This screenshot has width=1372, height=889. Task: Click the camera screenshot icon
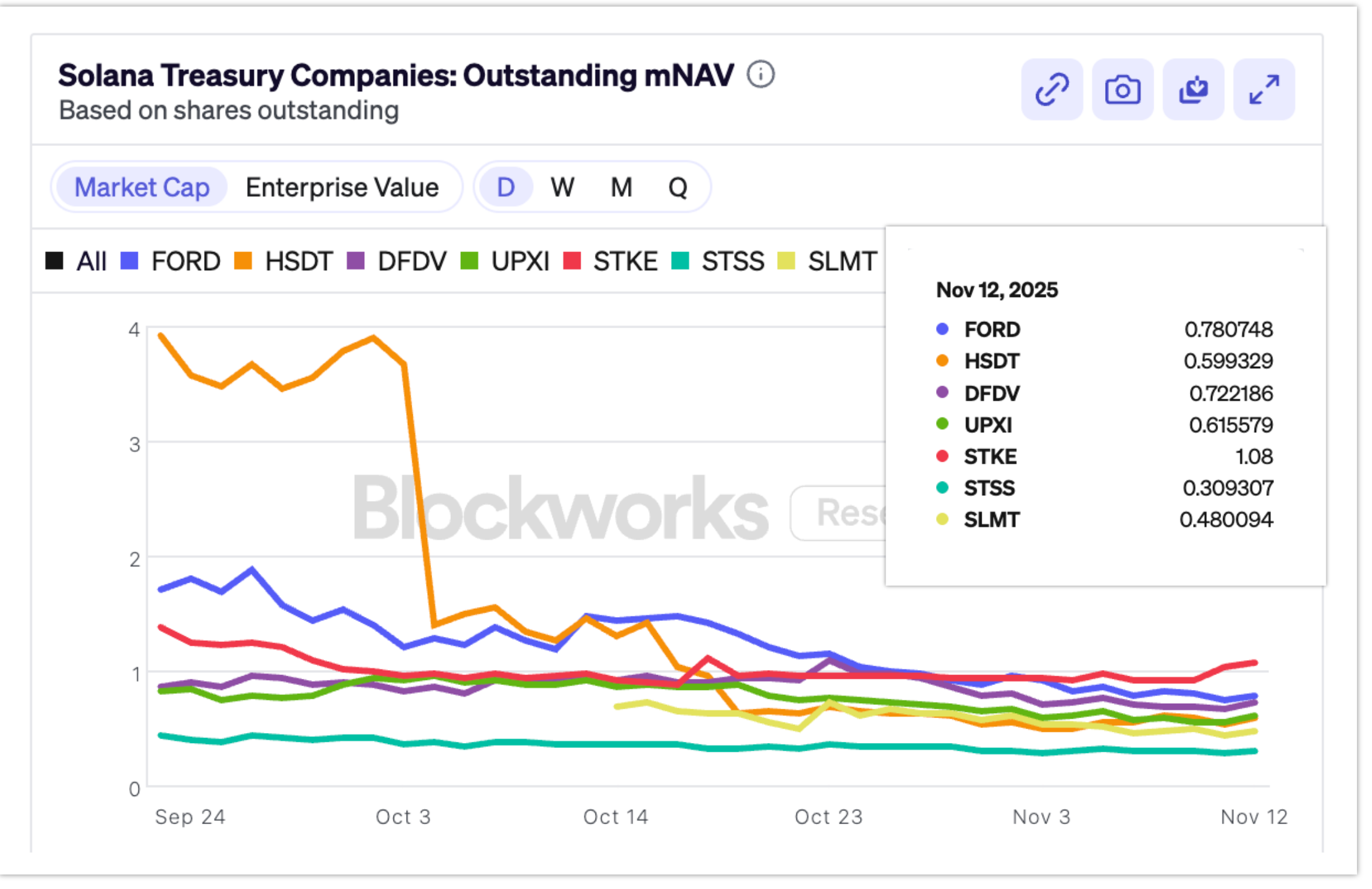click(x=1123, y=89)
